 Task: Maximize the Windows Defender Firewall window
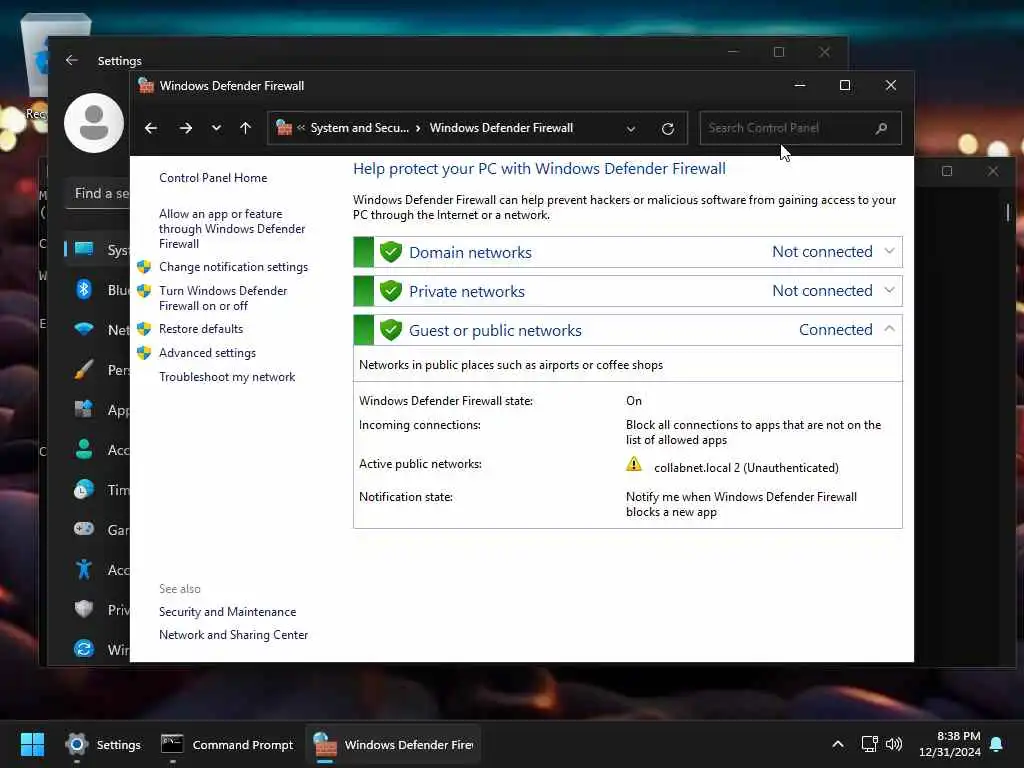(x=844, y=86)
